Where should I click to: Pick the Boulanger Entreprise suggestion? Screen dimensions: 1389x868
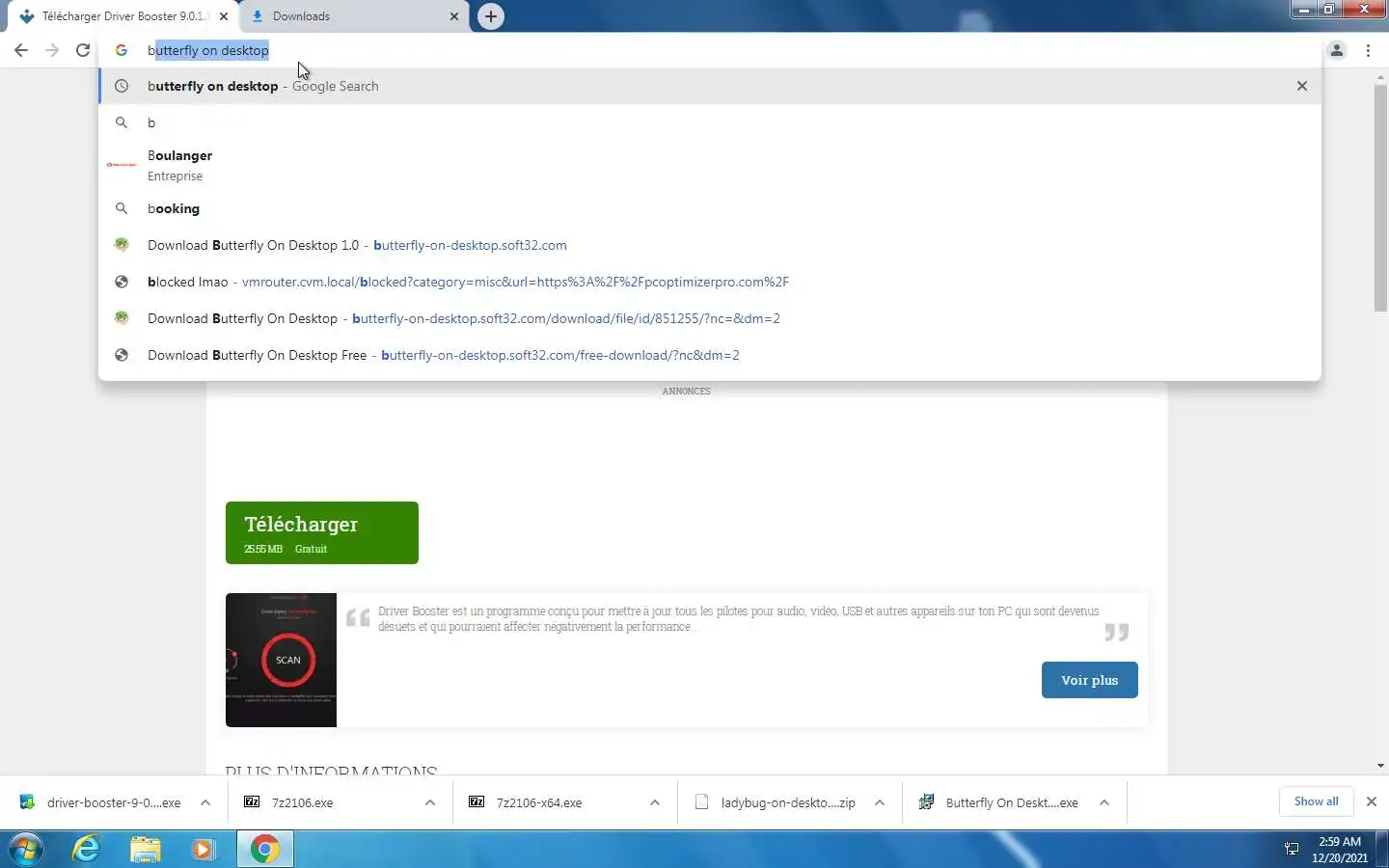(x=710, y=165)
